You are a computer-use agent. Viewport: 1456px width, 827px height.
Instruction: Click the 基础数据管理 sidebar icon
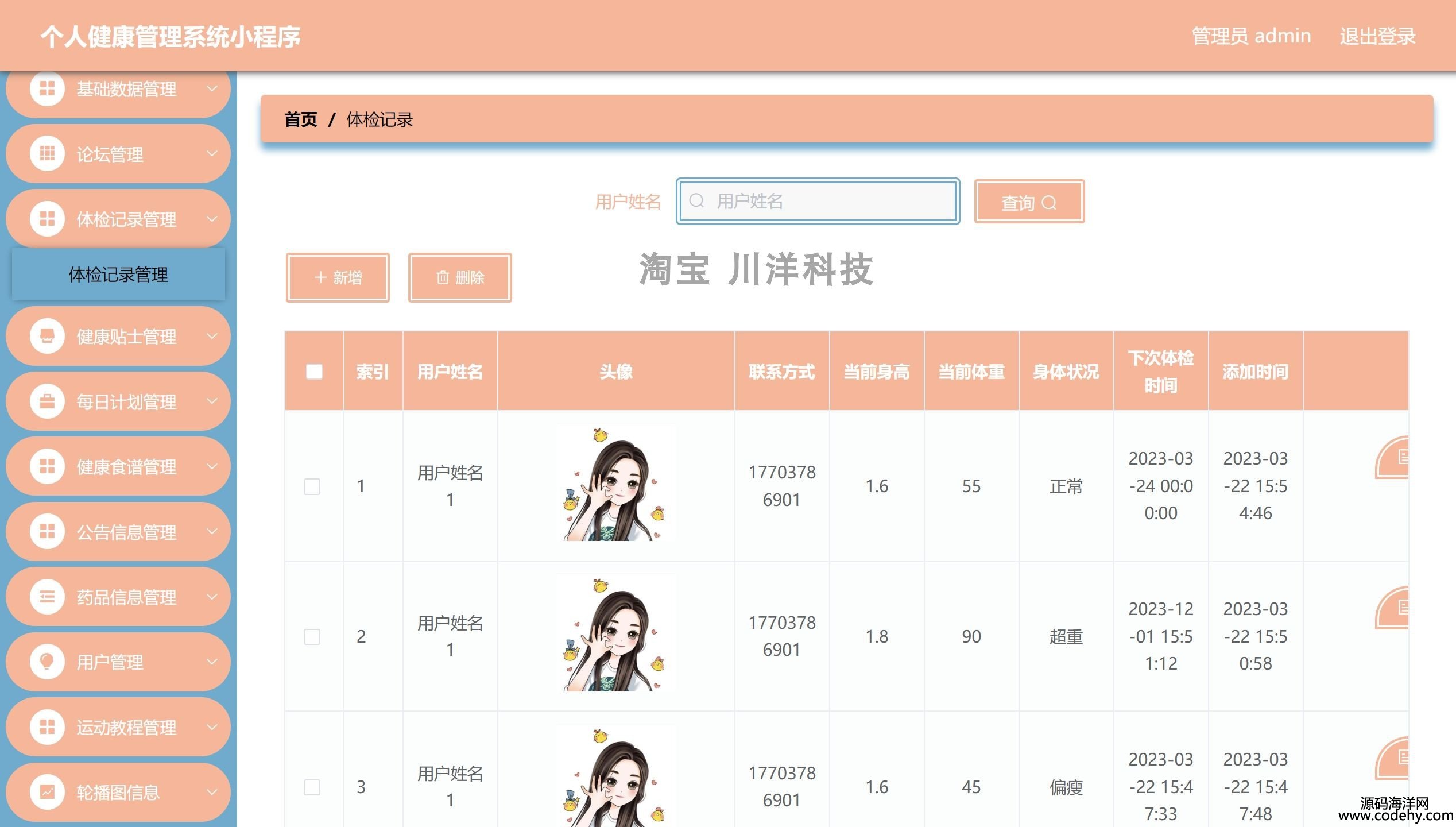(x=47, y=89)
